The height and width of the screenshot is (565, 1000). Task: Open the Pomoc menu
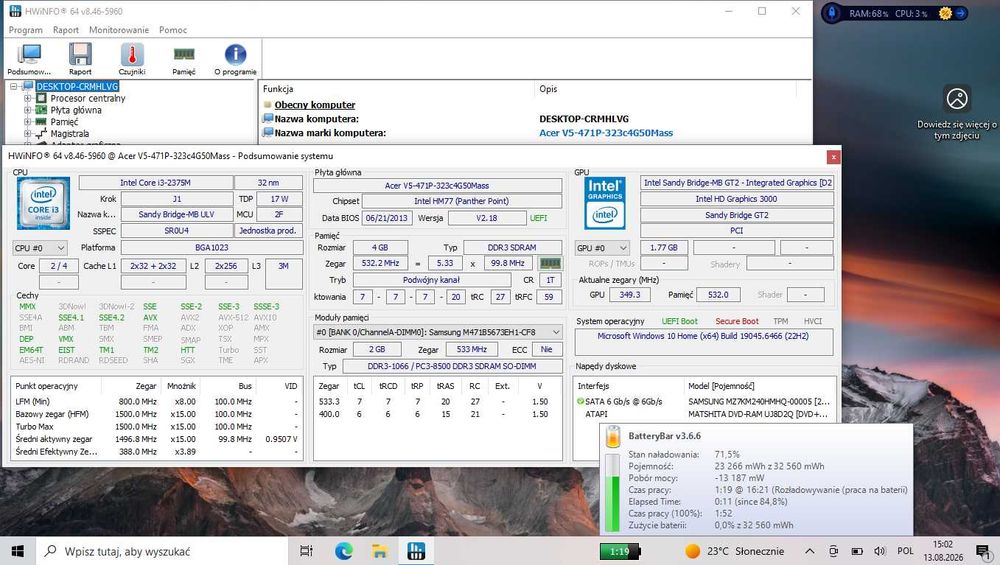(x=173, y=30)
